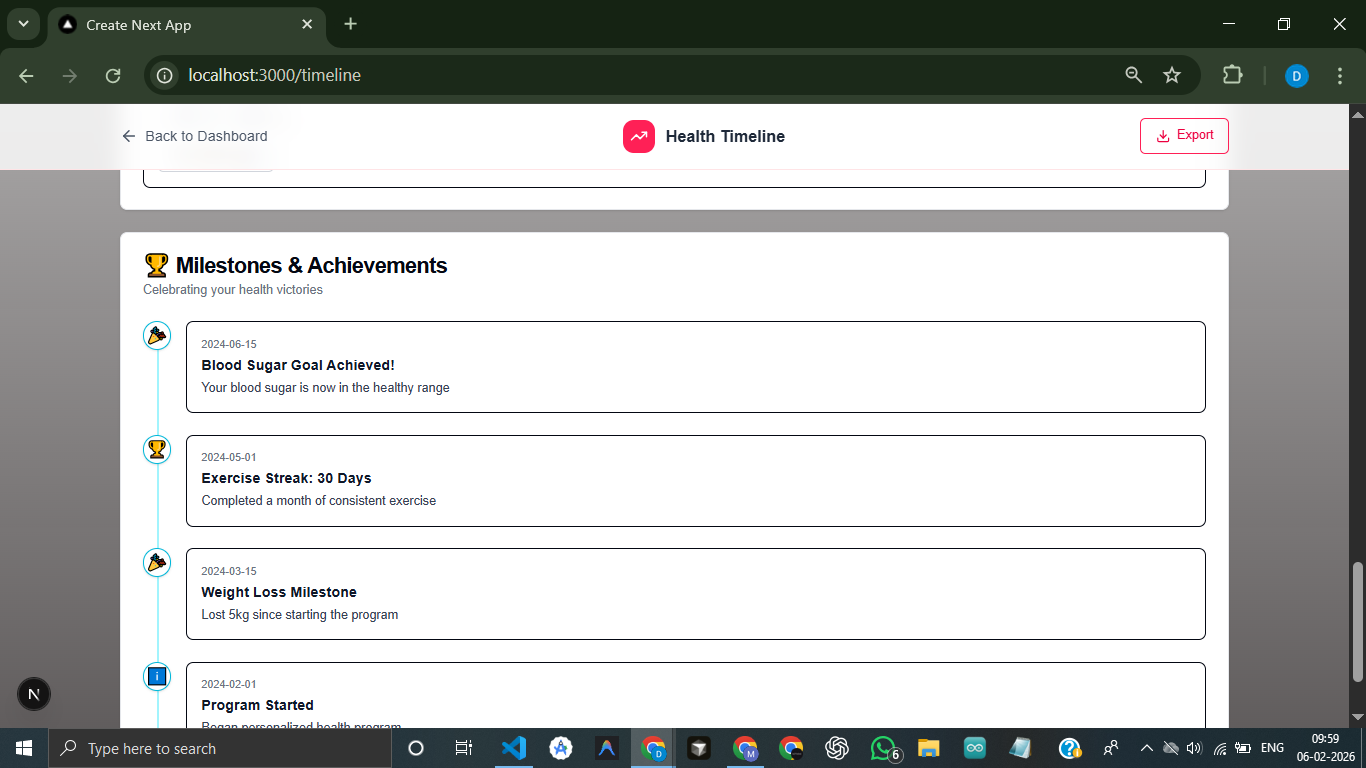
Task: Click the party popper icon beside Blood Sugar Goal
Action: (157, 336)
